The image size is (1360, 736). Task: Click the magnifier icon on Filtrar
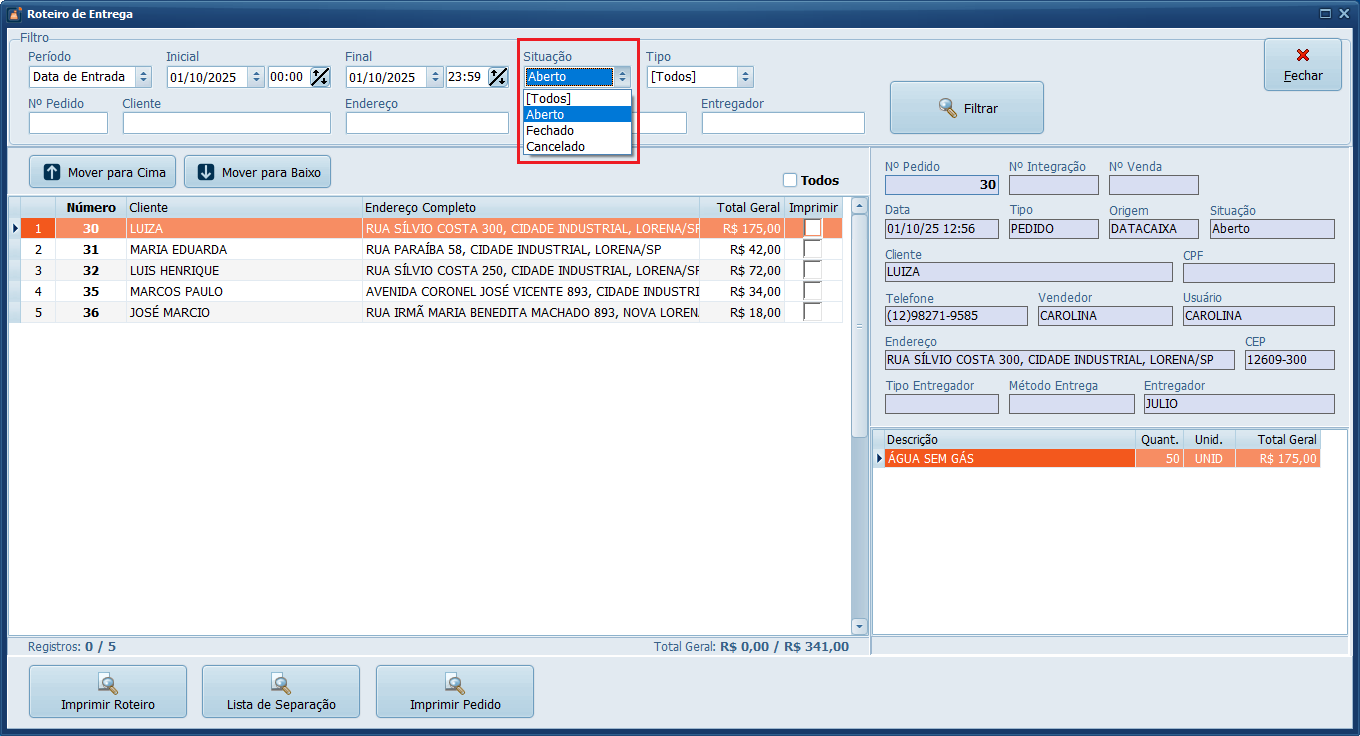click(x=948, y=108)
